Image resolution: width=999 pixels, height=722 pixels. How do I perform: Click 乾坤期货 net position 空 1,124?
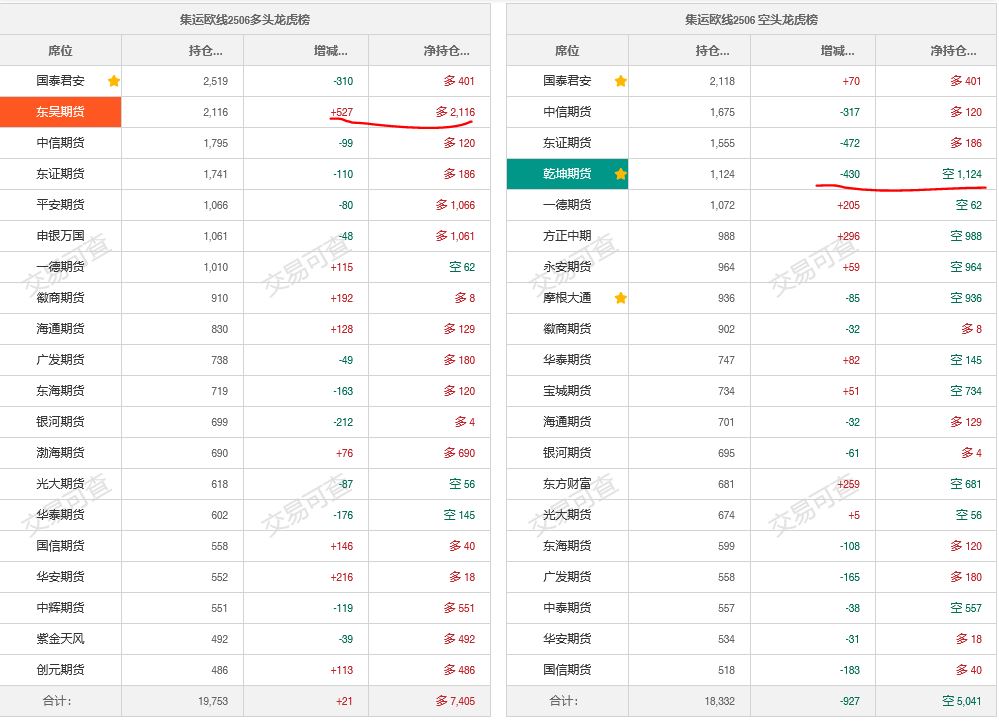point(962,174)
